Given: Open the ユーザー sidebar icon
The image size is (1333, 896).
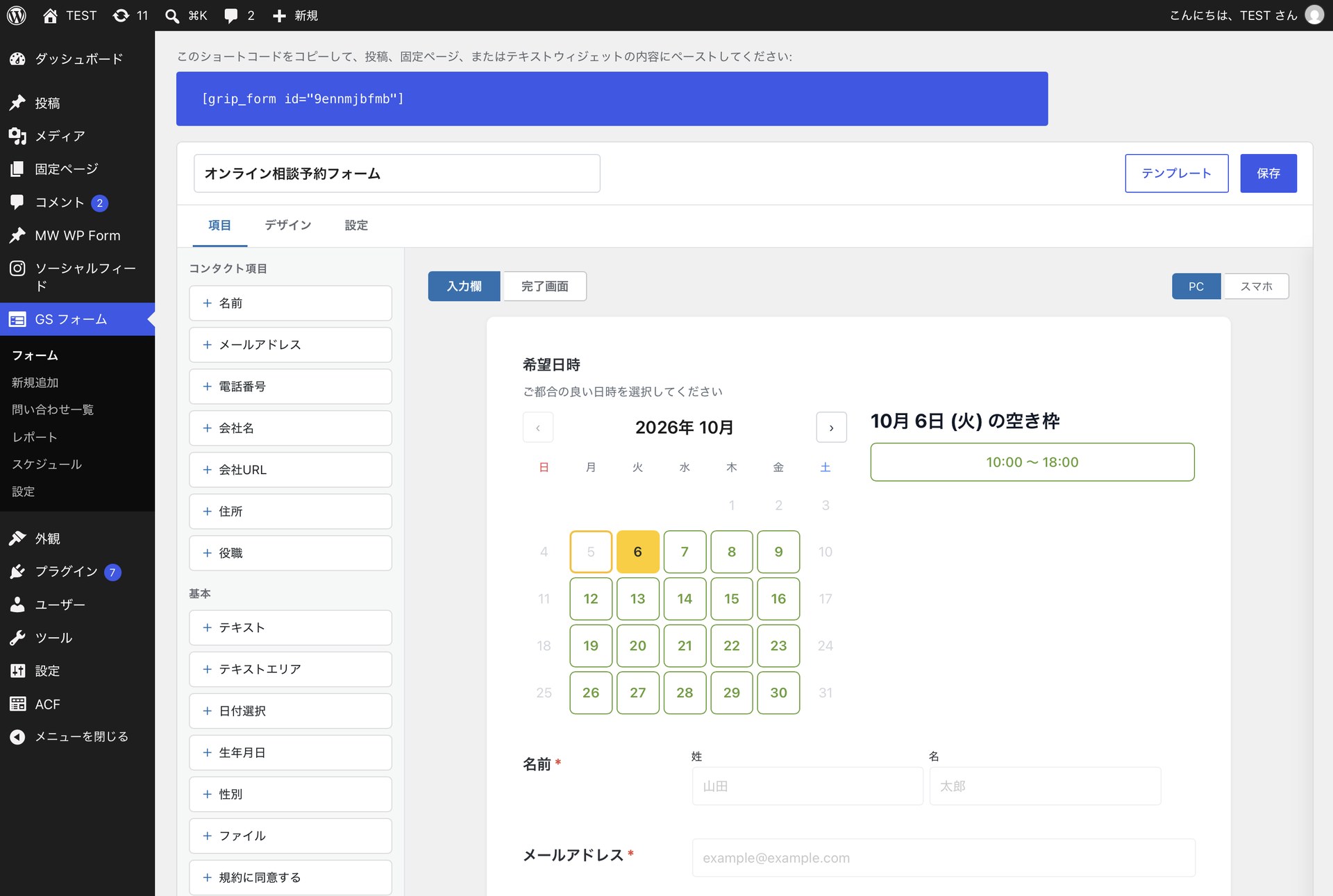Looking at the screenshot, I should click(x=17, y=605).
